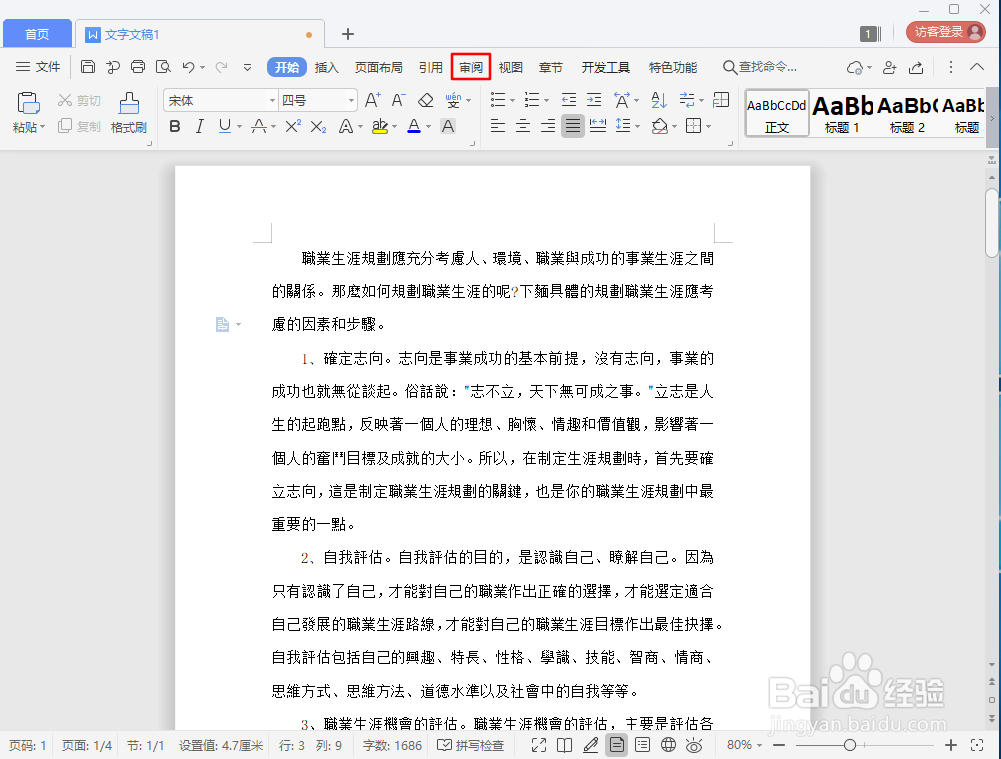Toggle Underline formatting
This screenshot has width=1001, height=759.
pos(225,126)
